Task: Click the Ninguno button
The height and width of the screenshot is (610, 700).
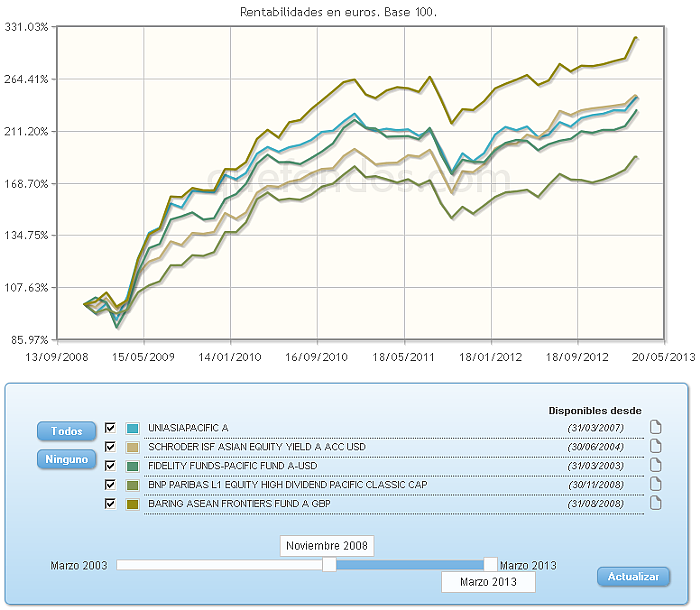Action: (67, 459)
